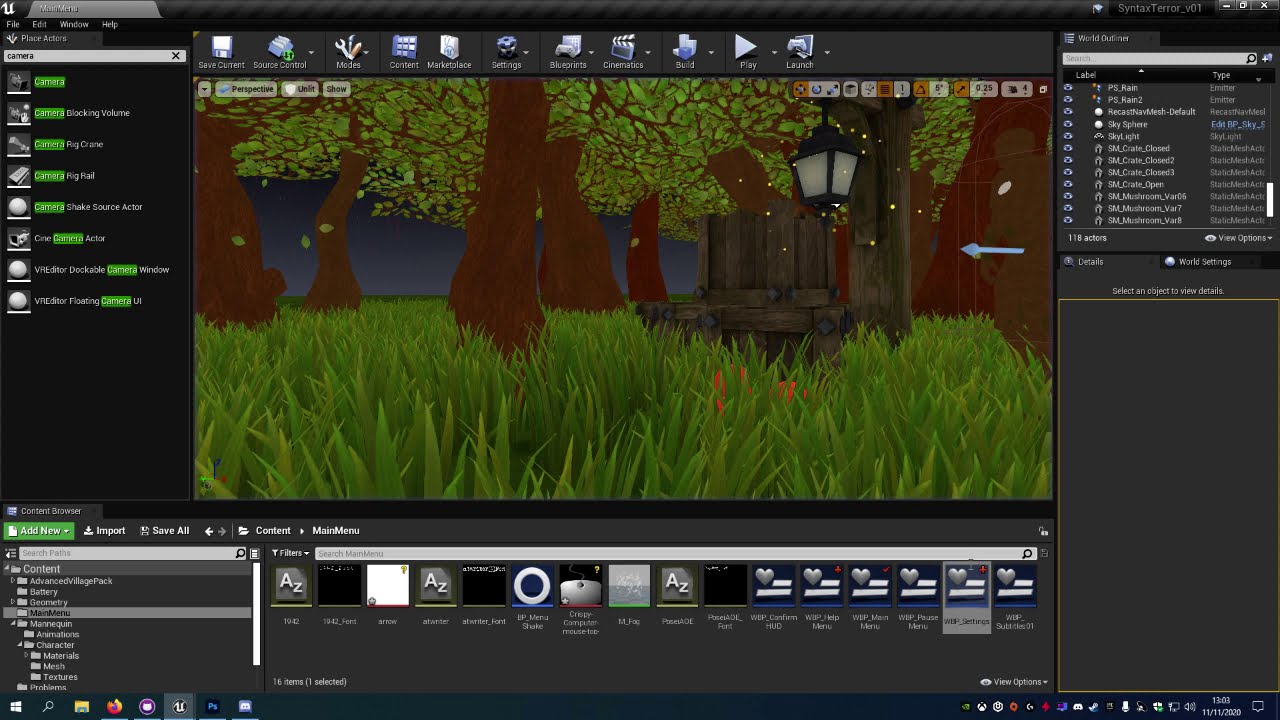The image size is (1280, 720).
Task: Click Play to start the level
Action: tap(747, 53)
